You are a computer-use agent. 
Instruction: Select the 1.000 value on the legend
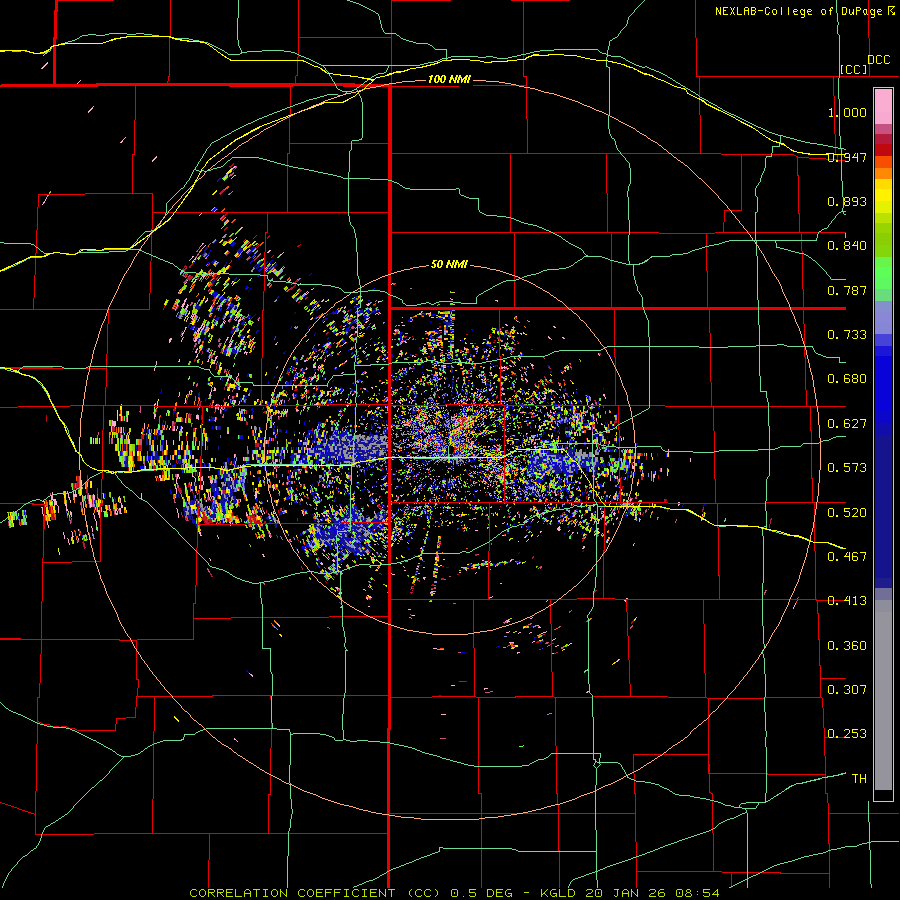tap(847, 112)
